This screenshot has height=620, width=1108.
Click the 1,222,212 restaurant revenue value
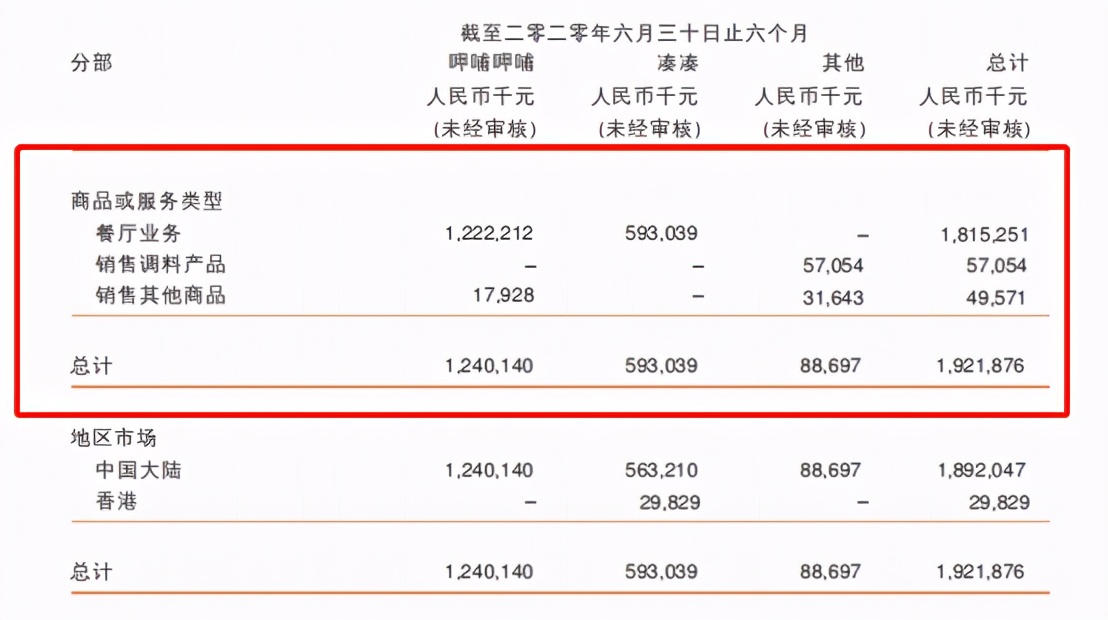pyautogui.click(x=489, y=234)
